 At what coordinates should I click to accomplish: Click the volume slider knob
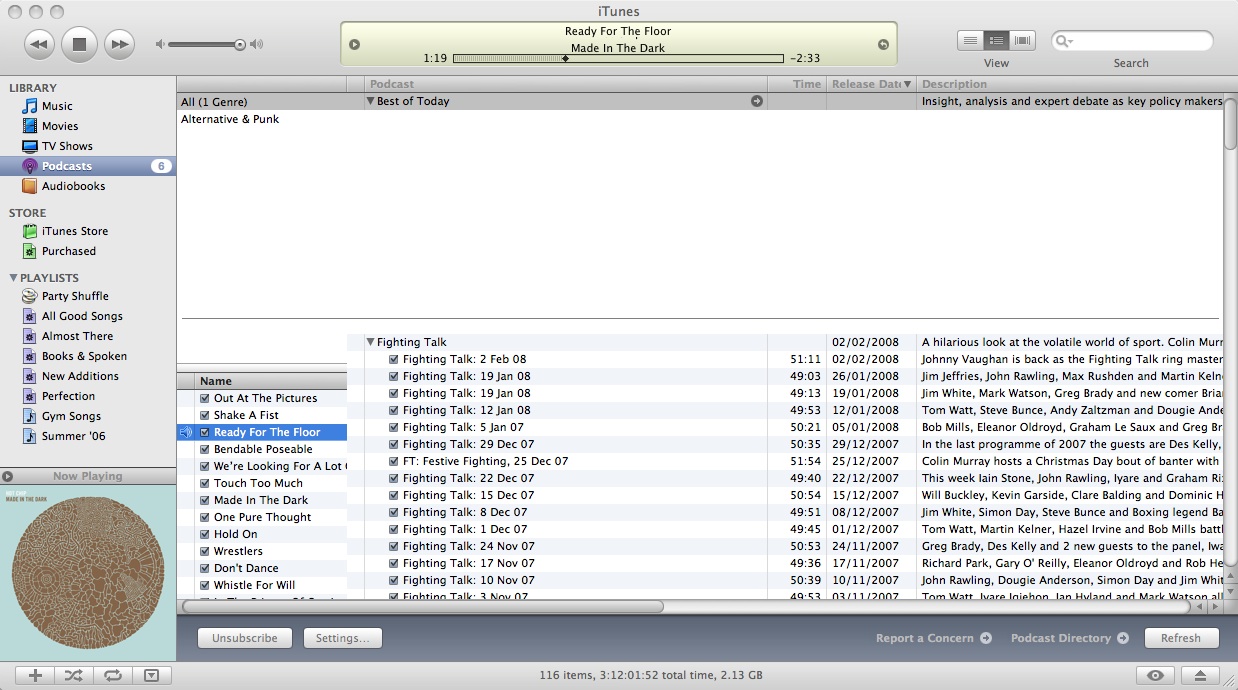tap(240, 44)
